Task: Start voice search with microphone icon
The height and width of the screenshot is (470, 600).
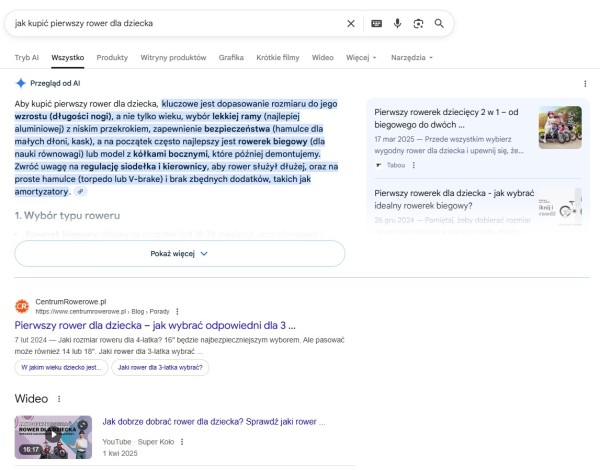Action: pos(398,24)
